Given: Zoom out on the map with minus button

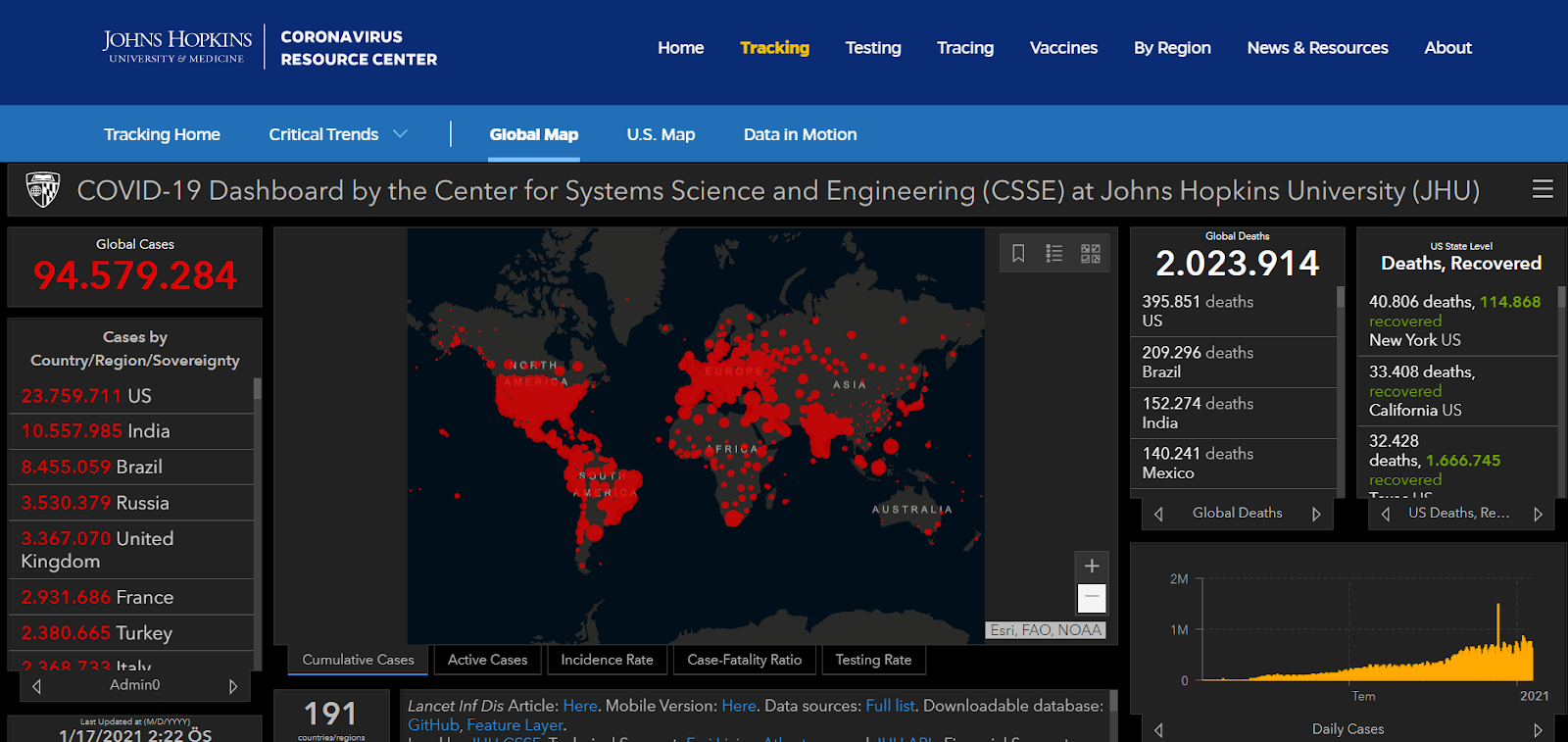Looking at the screenshot, I should (x=1092, y=597).
